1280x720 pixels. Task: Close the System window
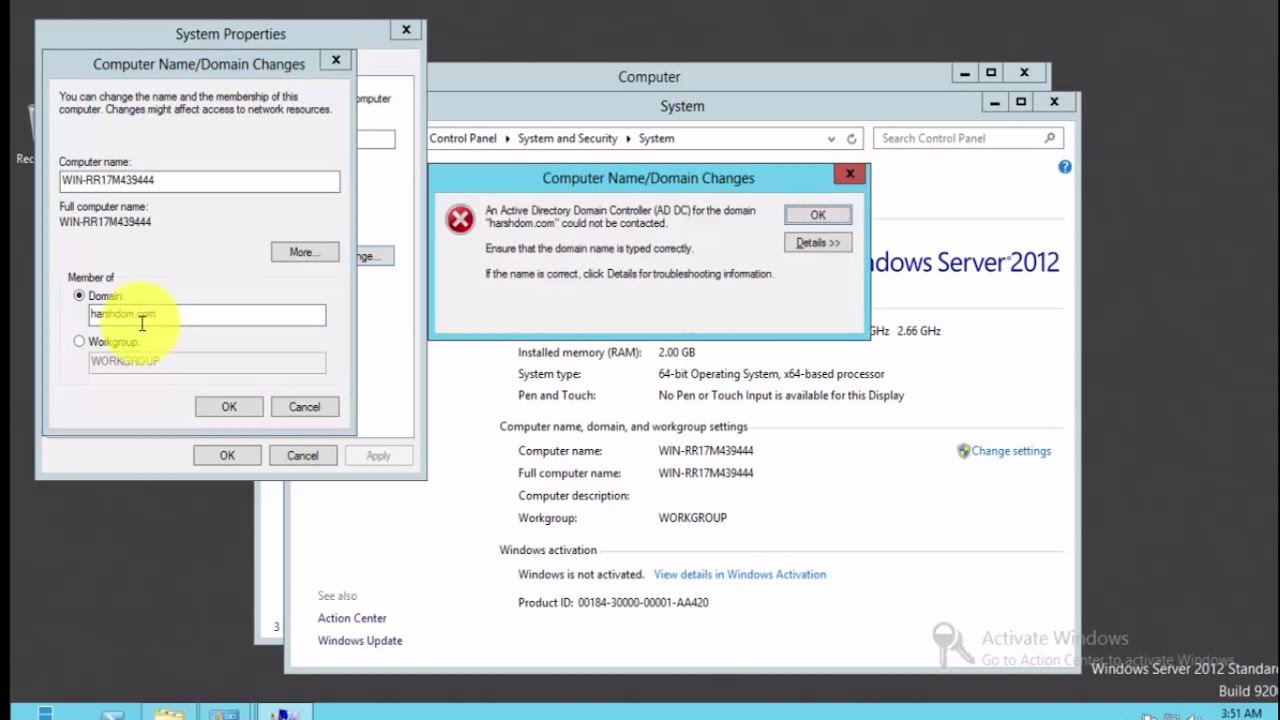pos(1054,102)
